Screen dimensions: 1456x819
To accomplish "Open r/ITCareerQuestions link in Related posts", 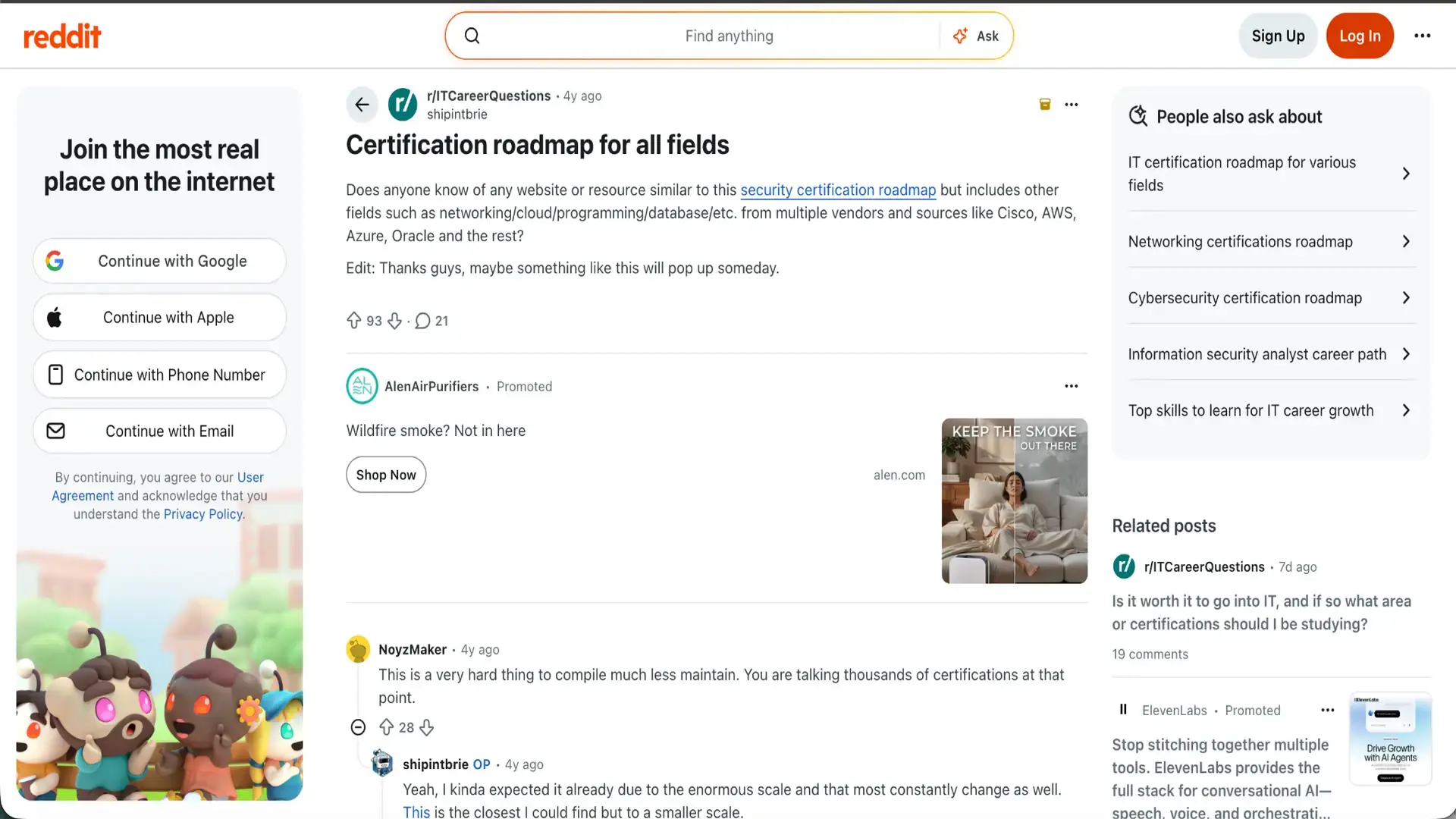I will (x=1204, y=567).
